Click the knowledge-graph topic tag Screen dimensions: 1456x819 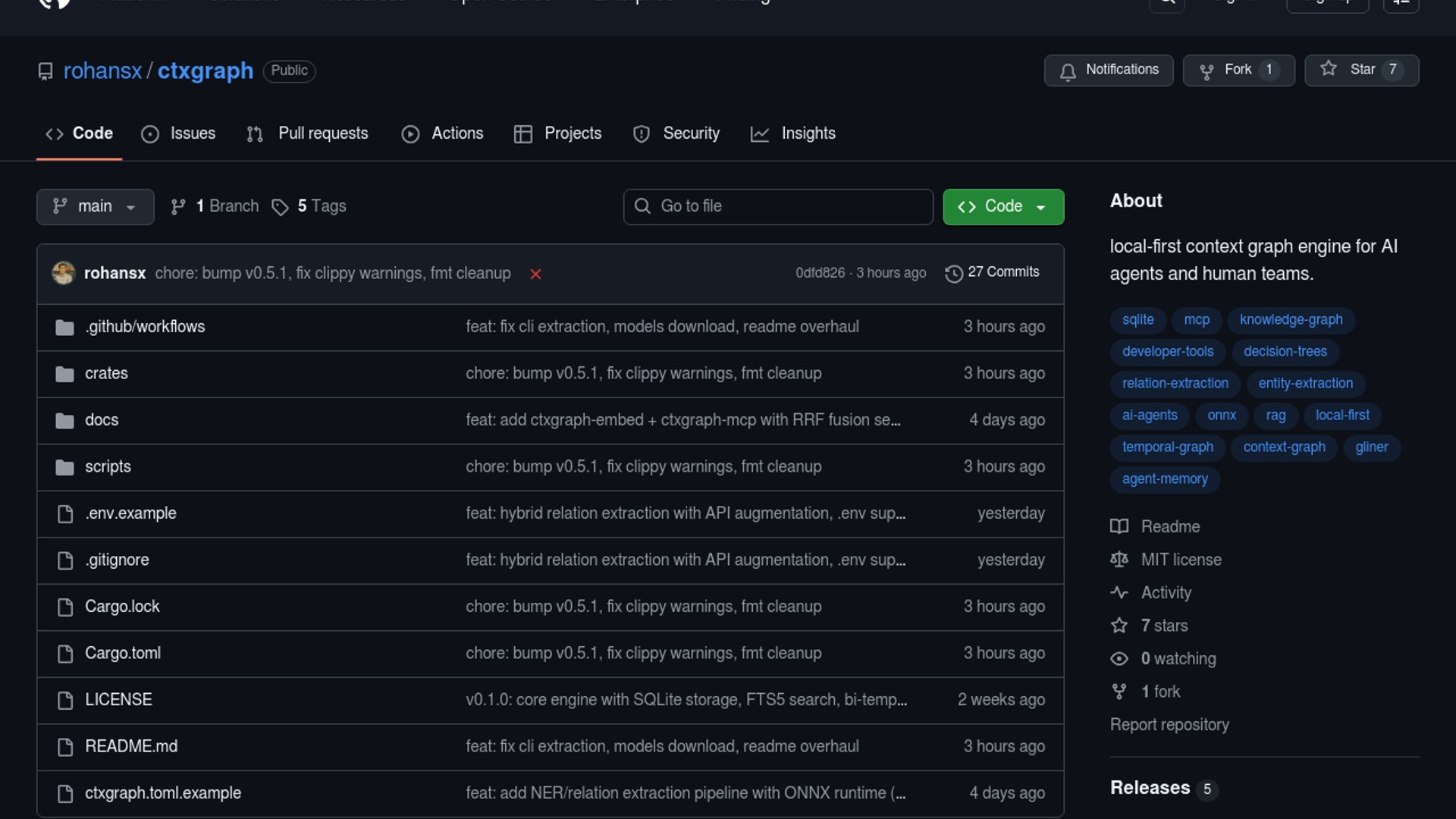[1291, 320]
